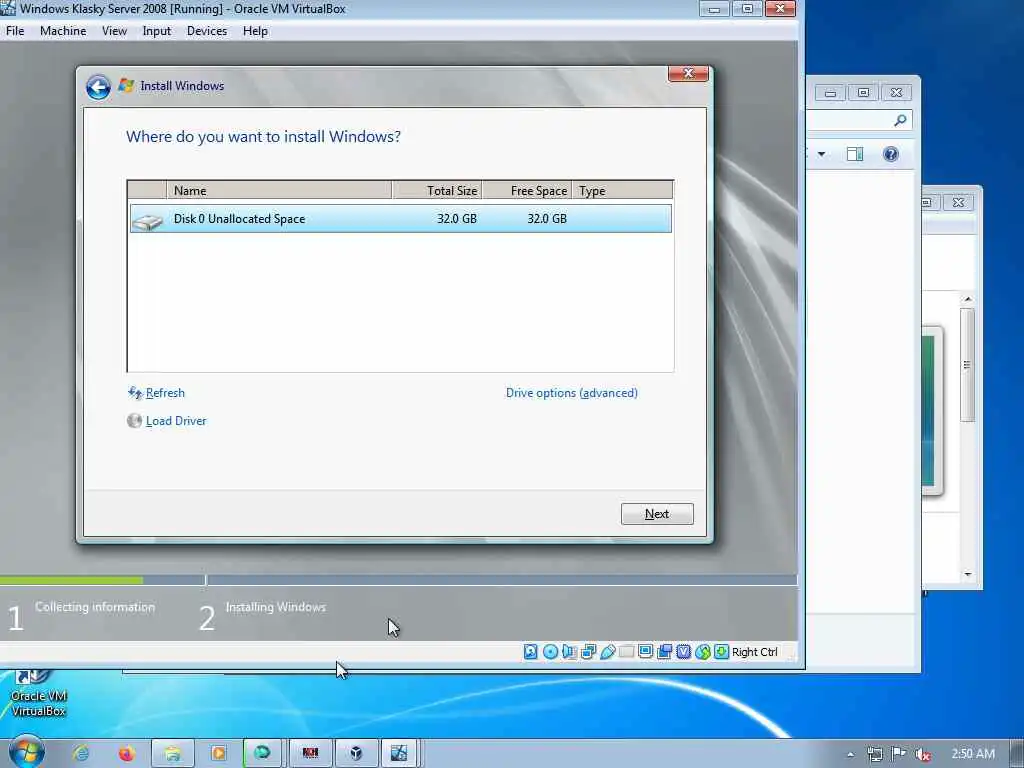Switch to the running VM taskbar icon

[x=399, y=754]
